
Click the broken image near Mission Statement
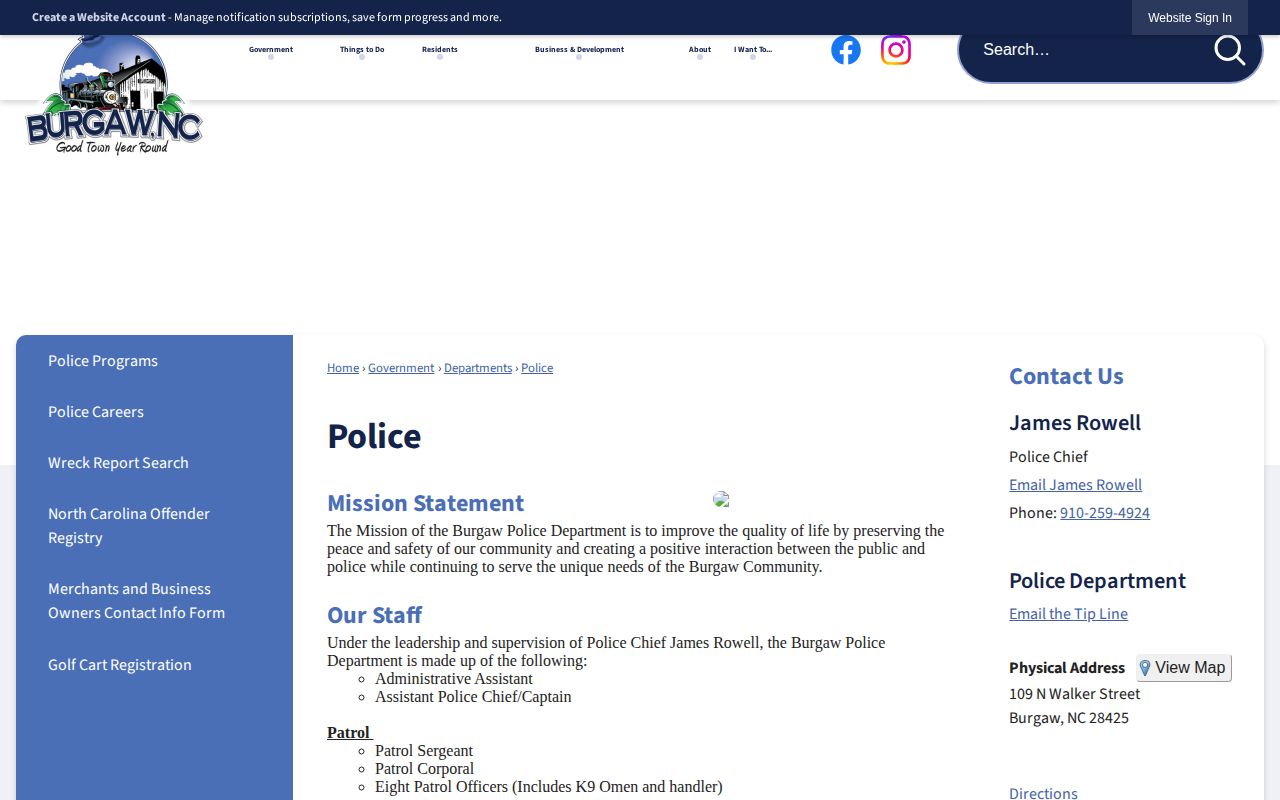721,499
